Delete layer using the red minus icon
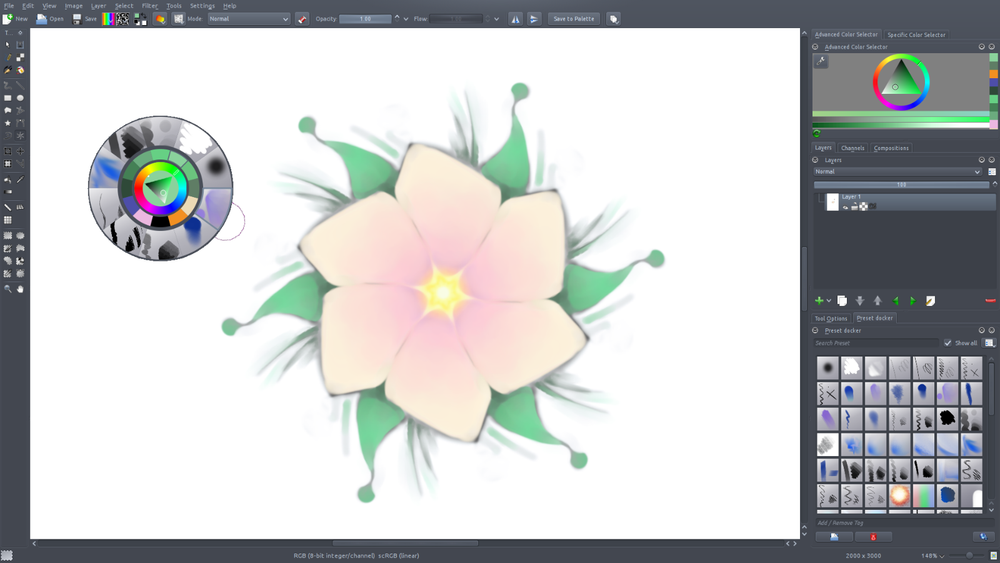The width and height of the screenshot is (1000, 563). (x=990, y=301)
